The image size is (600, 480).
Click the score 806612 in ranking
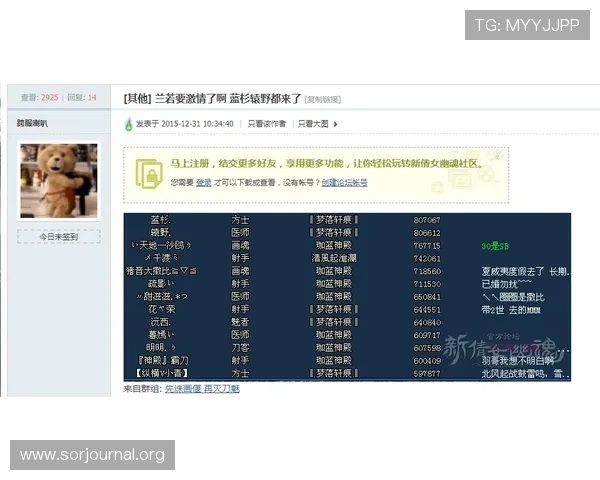427,233
